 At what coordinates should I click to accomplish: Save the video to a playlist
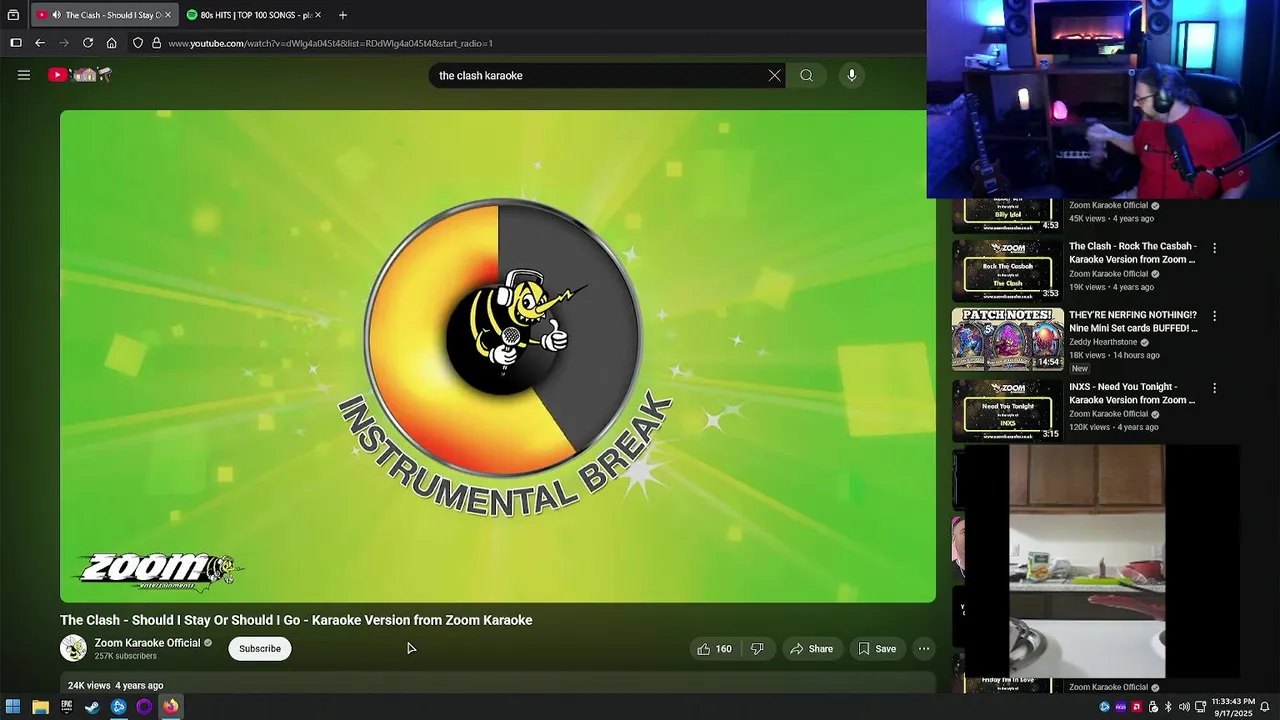point(877,649)
